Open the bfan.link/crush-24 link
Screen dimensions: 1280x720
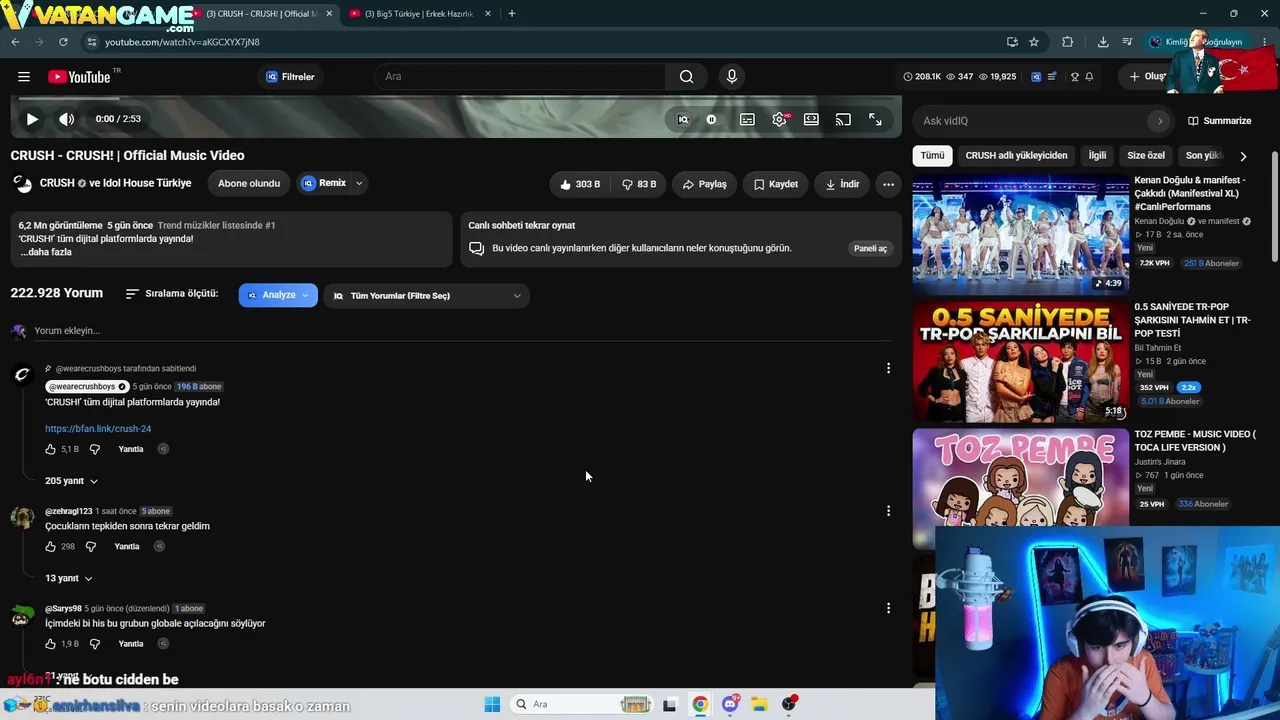(98, 429)
